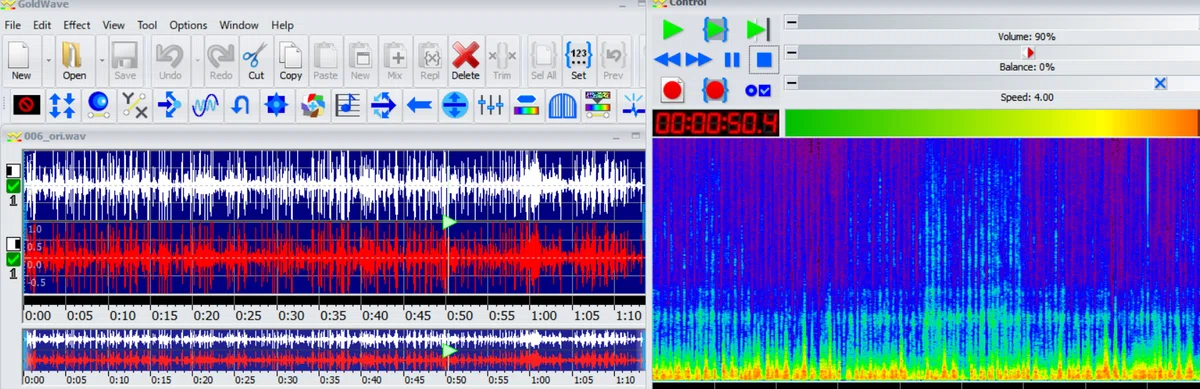Click the Cut scissors icon
The image size is (1200, 389).
(256, 60)
